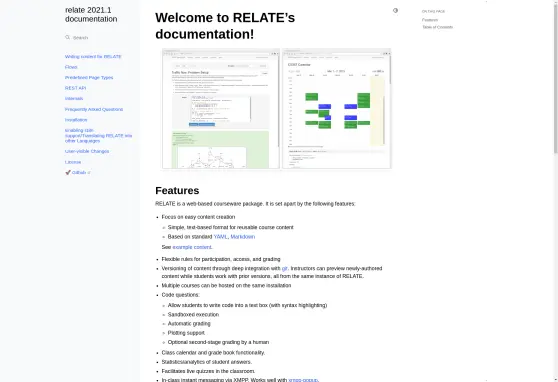Click 'Code questions:' list item
Viewport: 558px width, 382px height.
[180, 295]
